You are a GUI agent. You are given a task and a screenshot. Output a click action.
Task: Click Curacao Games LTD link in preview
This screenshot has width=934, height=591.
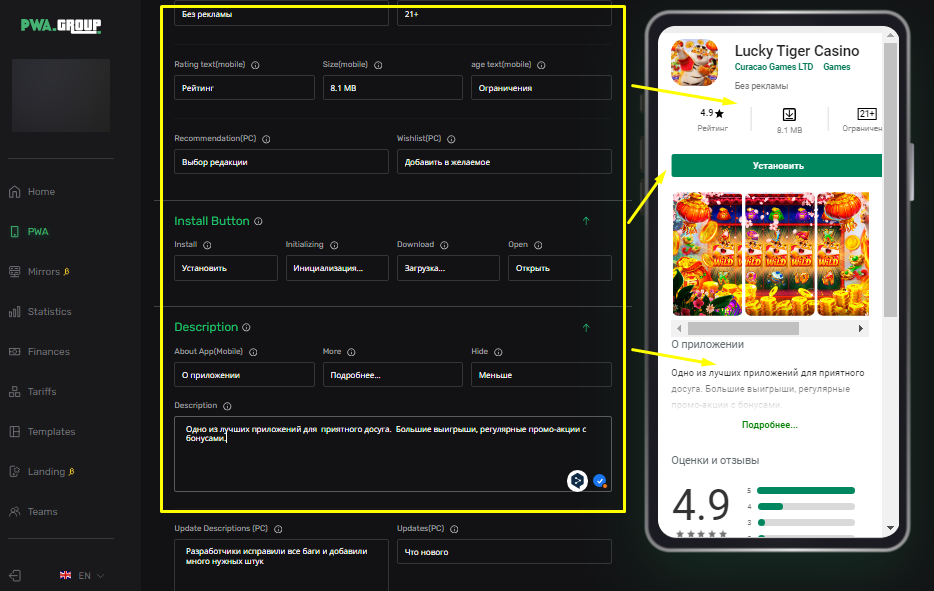coord(774,67)
